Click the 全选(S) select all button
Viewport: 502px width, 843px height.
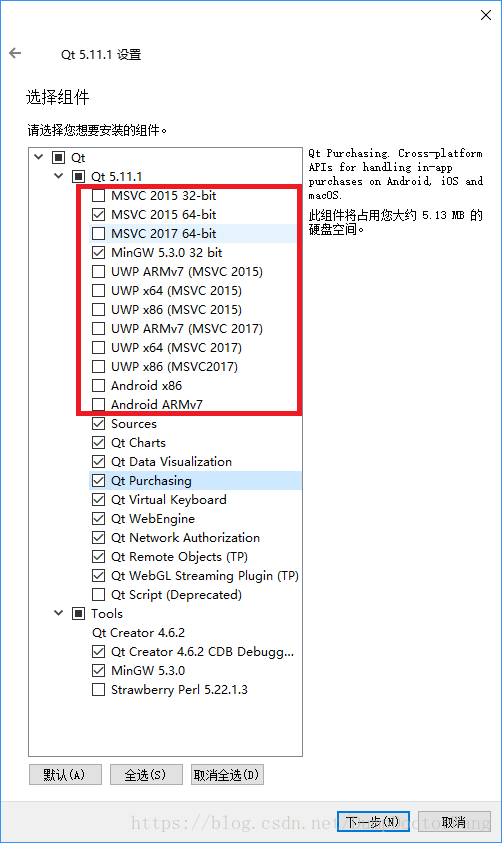point(146,775)
